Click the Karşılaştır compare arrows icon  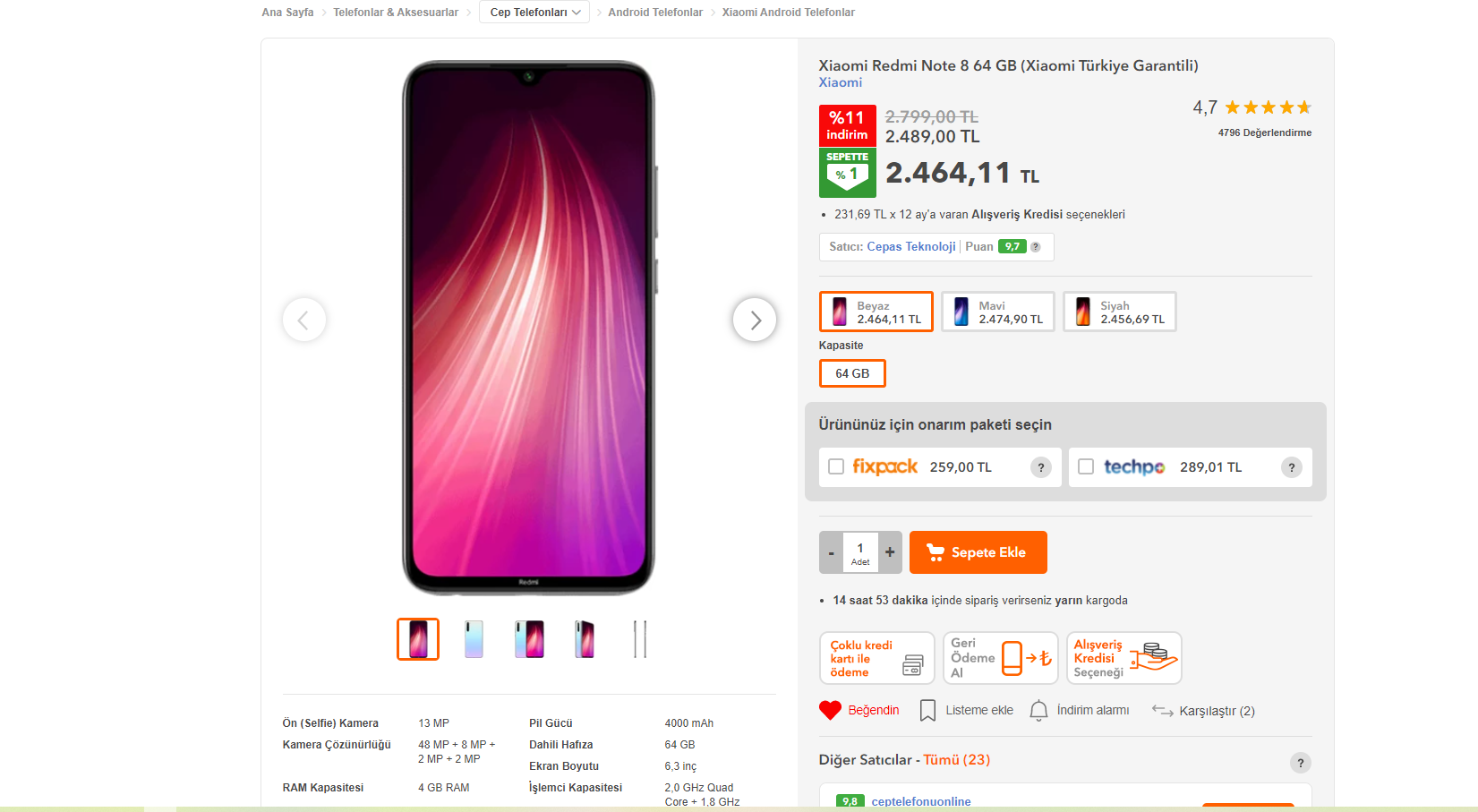coord(1162,710)
